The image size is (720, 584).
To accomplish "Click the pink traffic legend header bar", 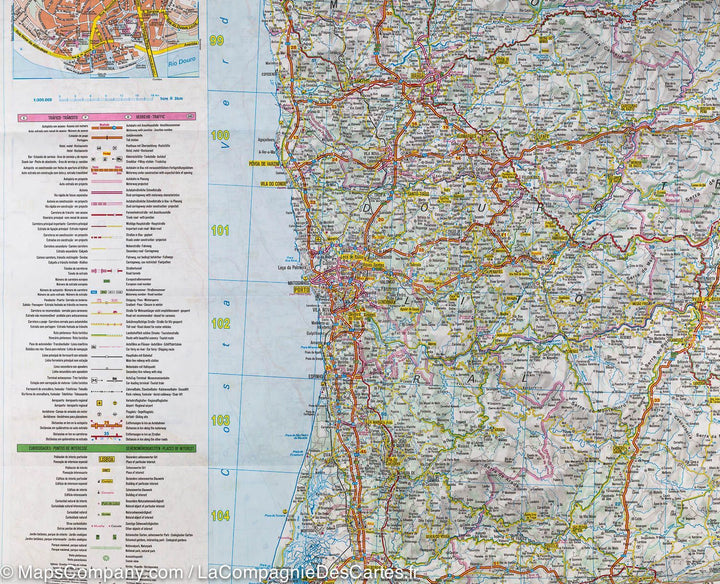I will pos(107,118).
